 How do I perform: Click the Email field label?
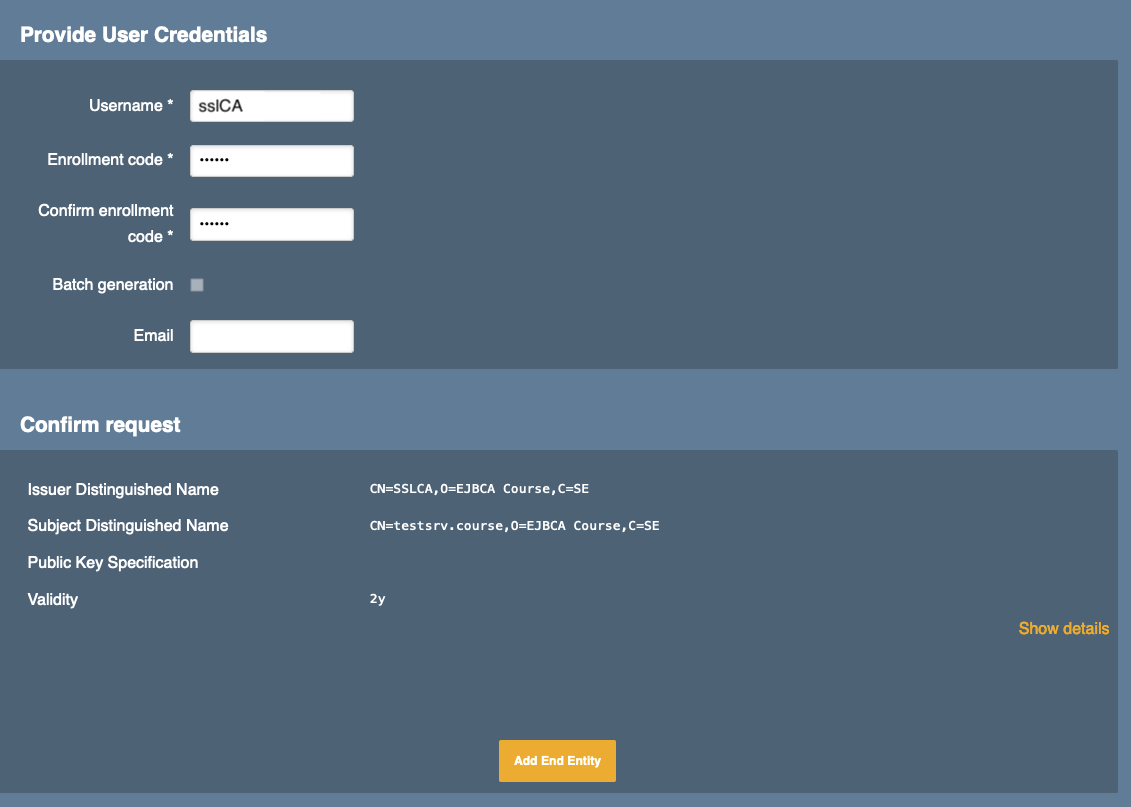click(153, 335)
